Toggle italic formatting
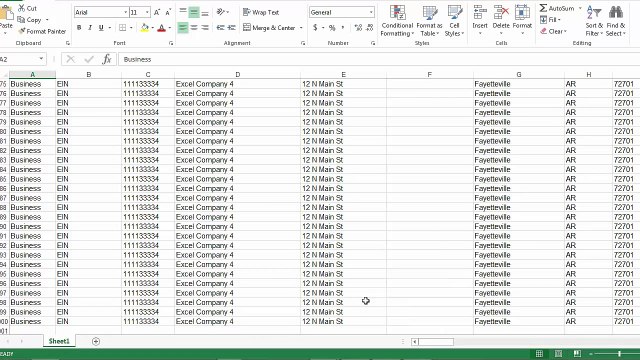 [x=90, y=28]
